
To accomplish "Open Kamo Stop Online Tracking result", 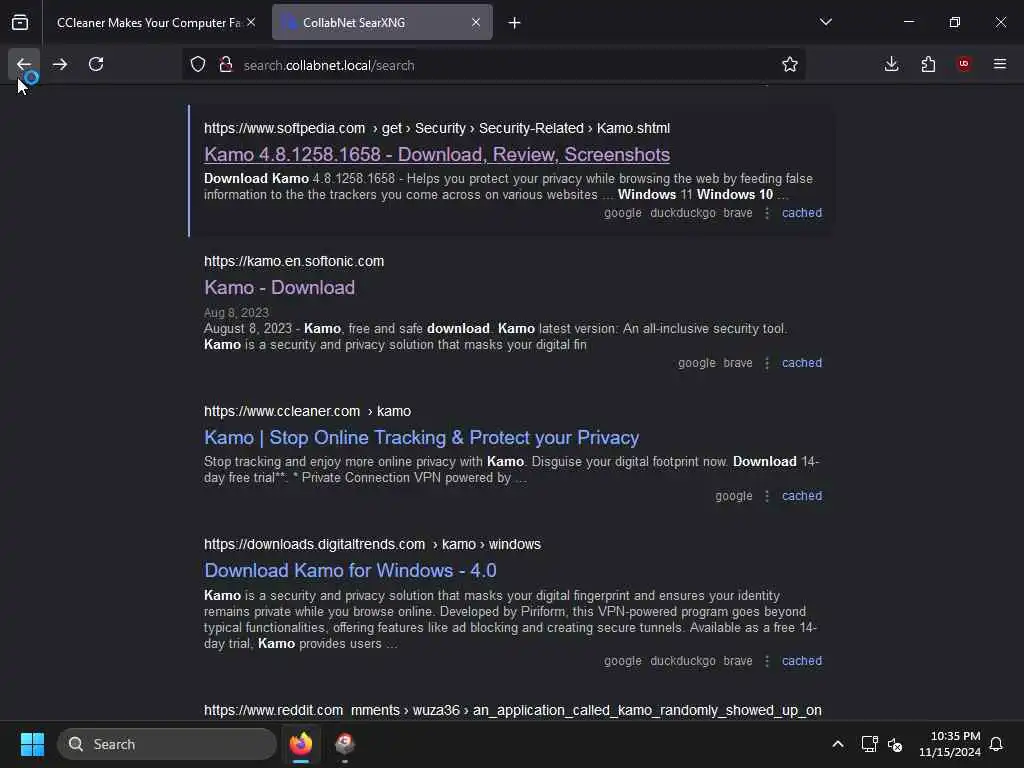I will coord(421,438).
